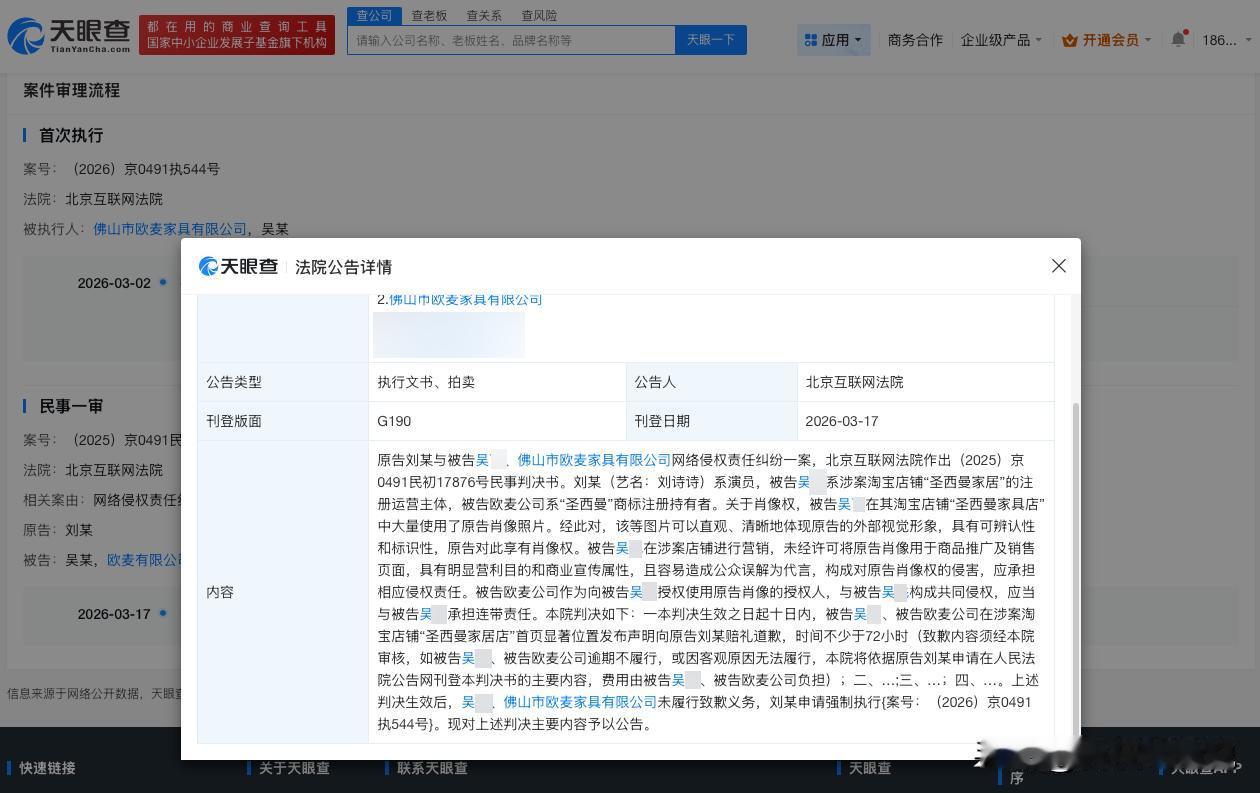Select the 查风险 tab
The height and width of the screenshot is (793, 1260).
point(538,15)
